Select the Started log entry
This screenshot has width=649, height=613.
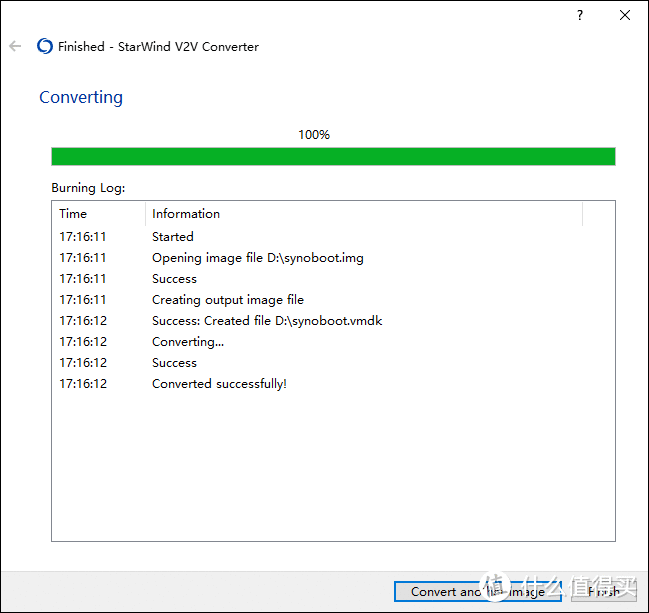(x=173, y=237)
